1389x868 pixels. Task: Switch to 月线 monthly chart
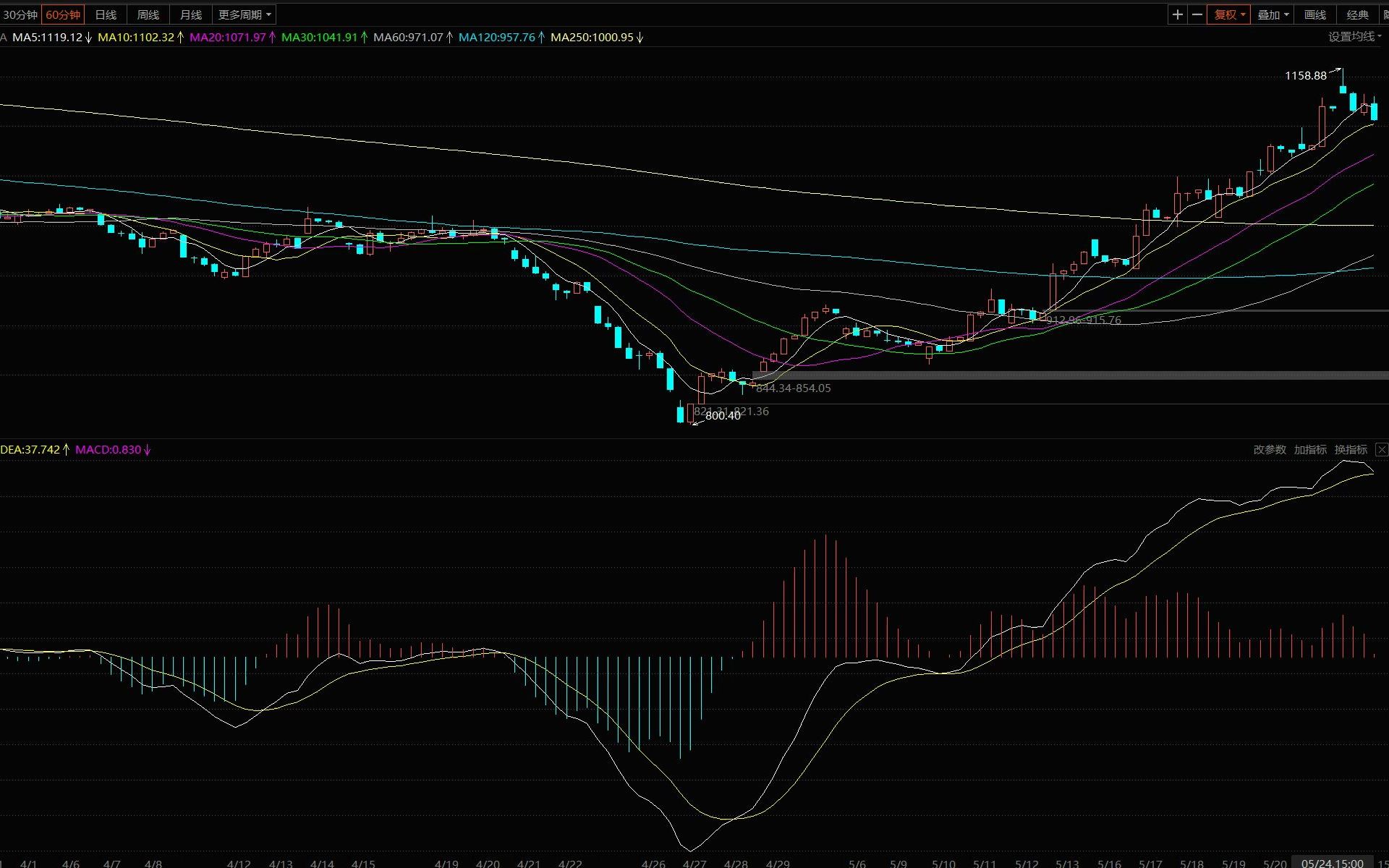pyautogui.click(x=191, y=14)
